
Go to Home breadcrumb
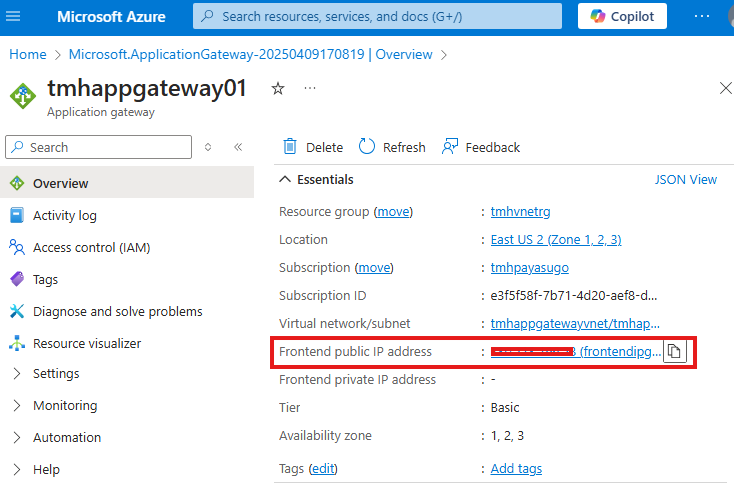pyautogui.click(x=28, y=54)
